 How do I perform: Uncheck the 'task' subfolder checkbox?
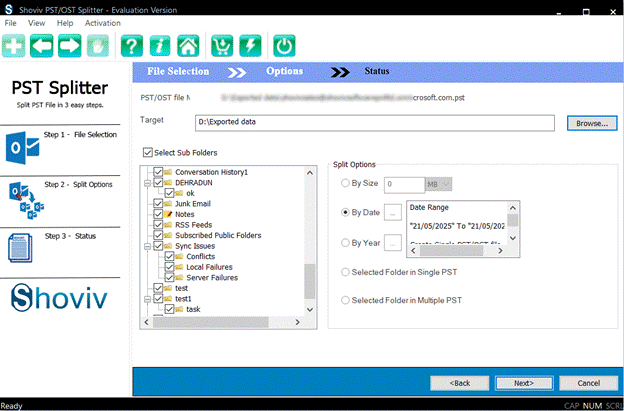pyautogui.click(x=169, y=309)
